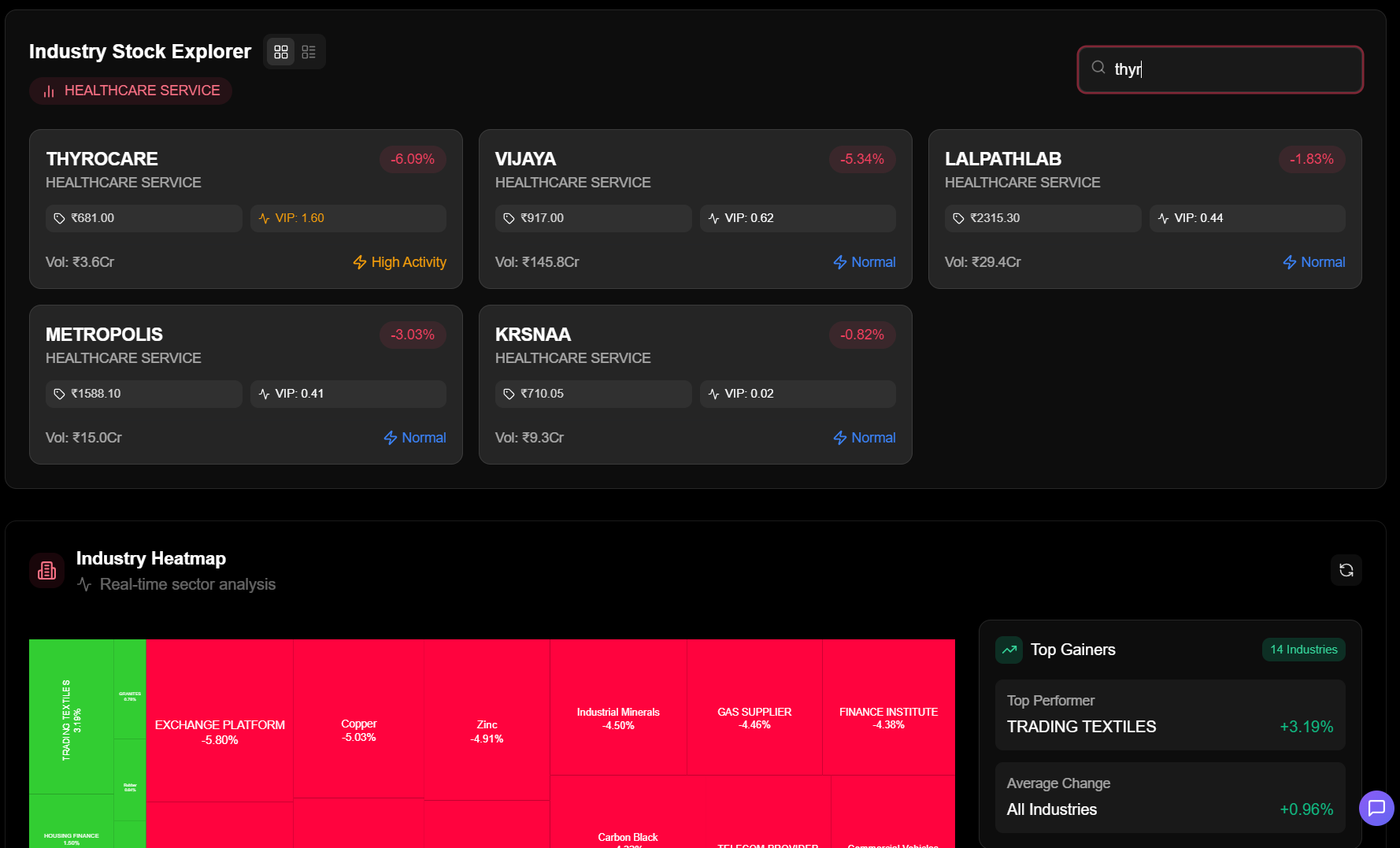The image size is (1400, 848).
Task: Click METROPOLIS's -3.03% change badge
Action: [413, 335]
